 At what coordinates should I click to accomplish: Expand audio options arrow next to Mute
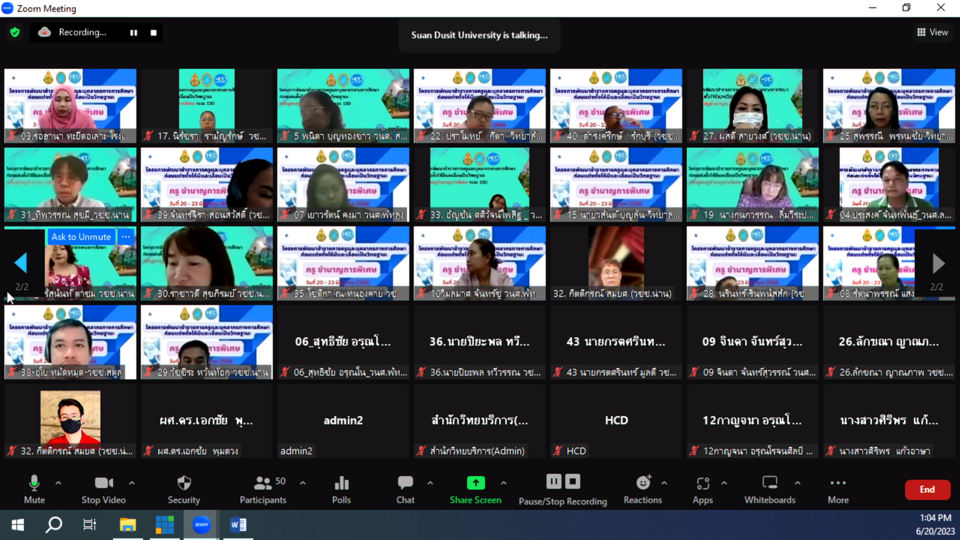[58, 483]
